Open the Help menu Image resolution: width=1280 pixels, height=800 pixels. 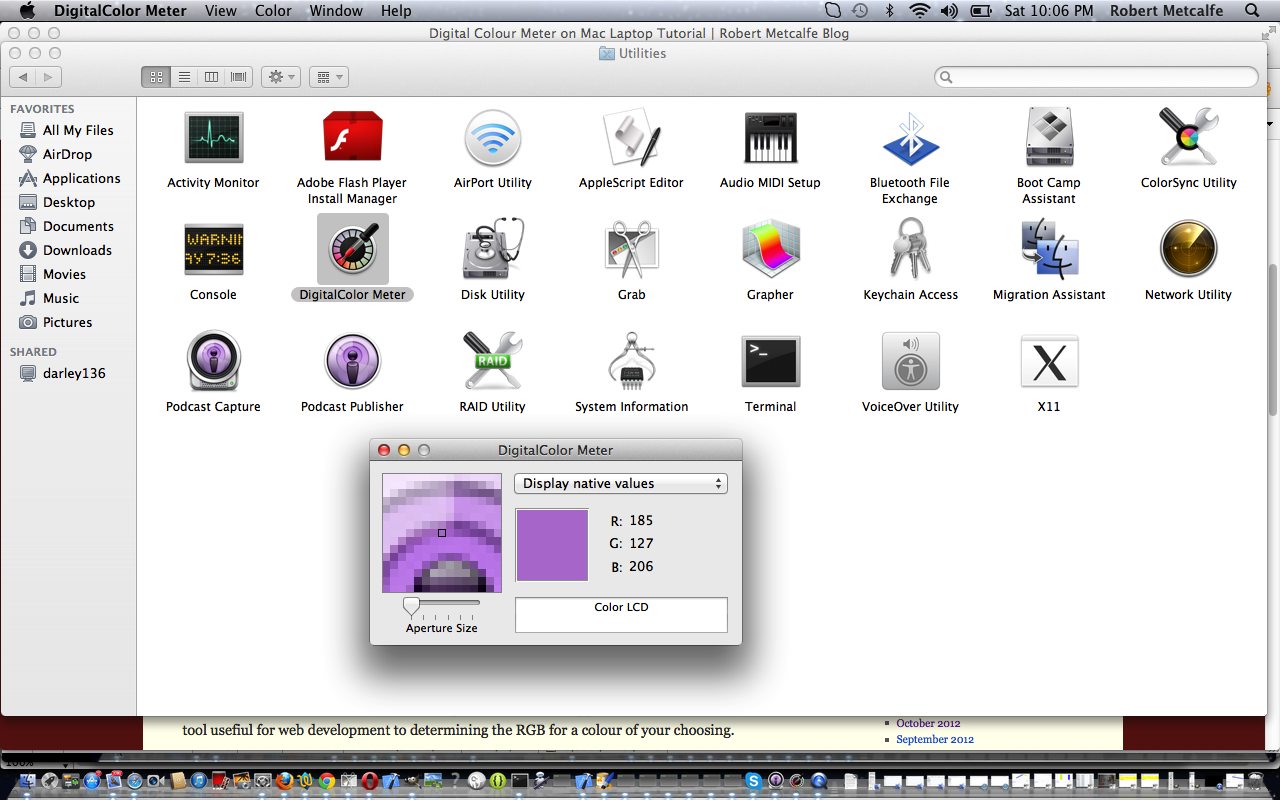click(x=396, y=11)
